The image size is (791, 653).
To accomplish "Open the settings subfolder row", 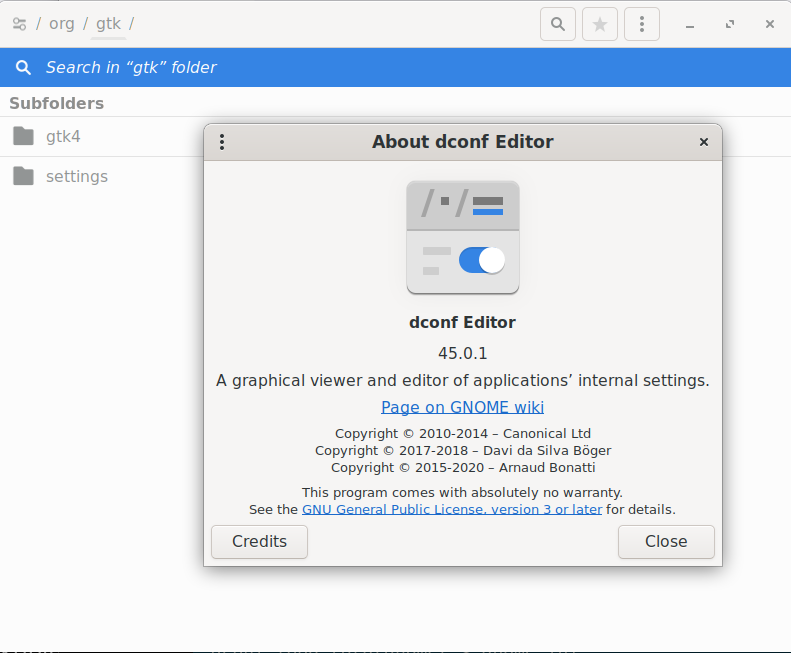I will tap(100, 176).
